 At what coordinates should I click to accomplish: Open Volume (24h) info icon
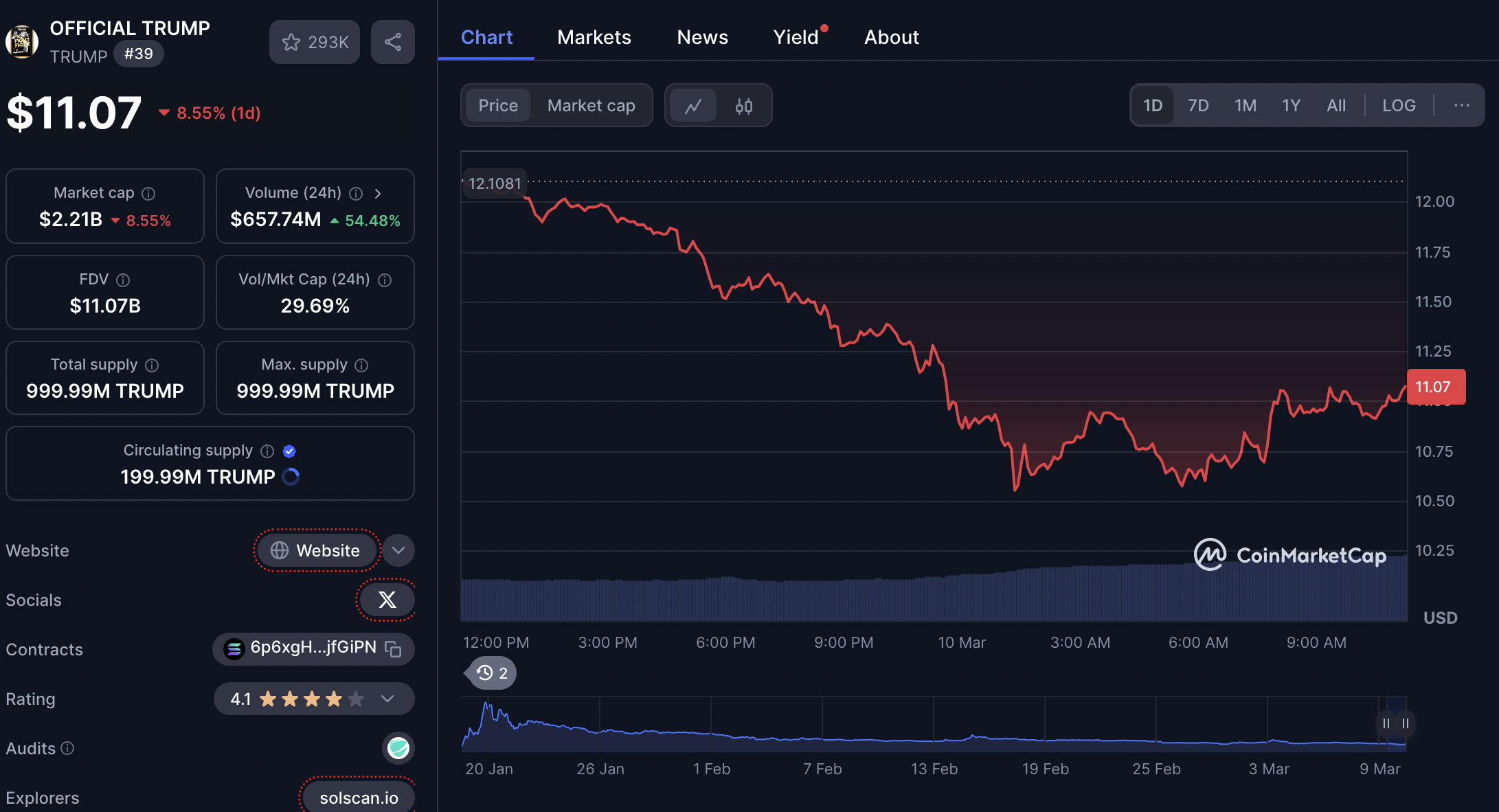pyautogui.click(x=356, y=194)
